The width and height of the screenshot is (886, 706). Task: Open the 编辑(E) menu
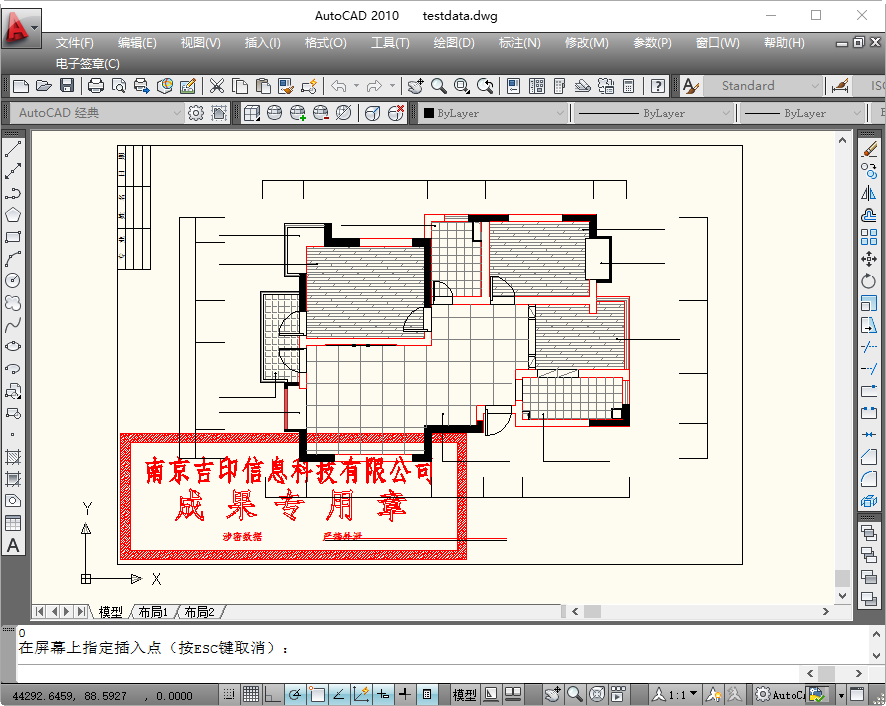coord(137,43)
